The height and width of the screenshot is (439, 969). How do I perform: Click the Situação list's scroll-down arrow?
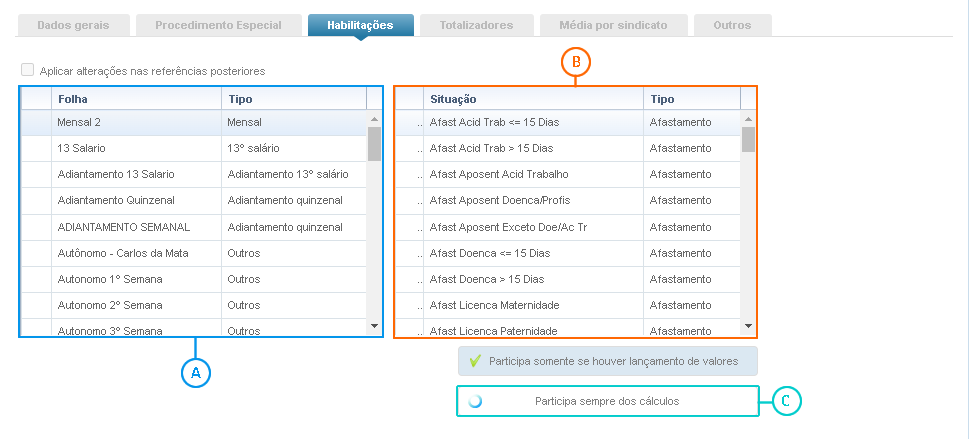748,325
